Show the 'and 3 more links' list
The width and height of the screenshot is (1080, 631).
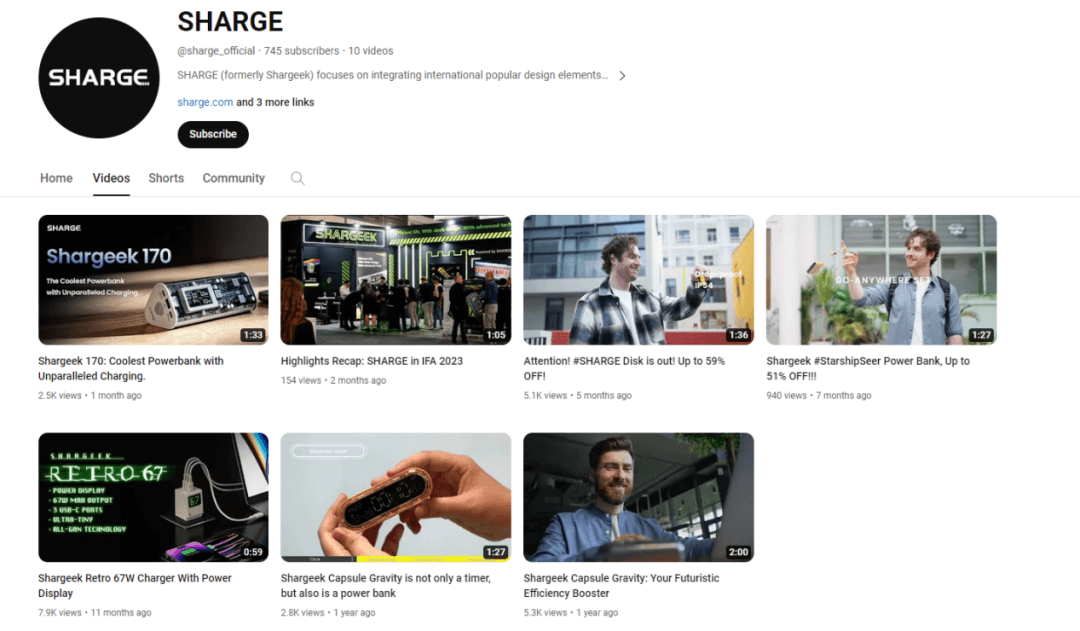click(x=276, y=102)
